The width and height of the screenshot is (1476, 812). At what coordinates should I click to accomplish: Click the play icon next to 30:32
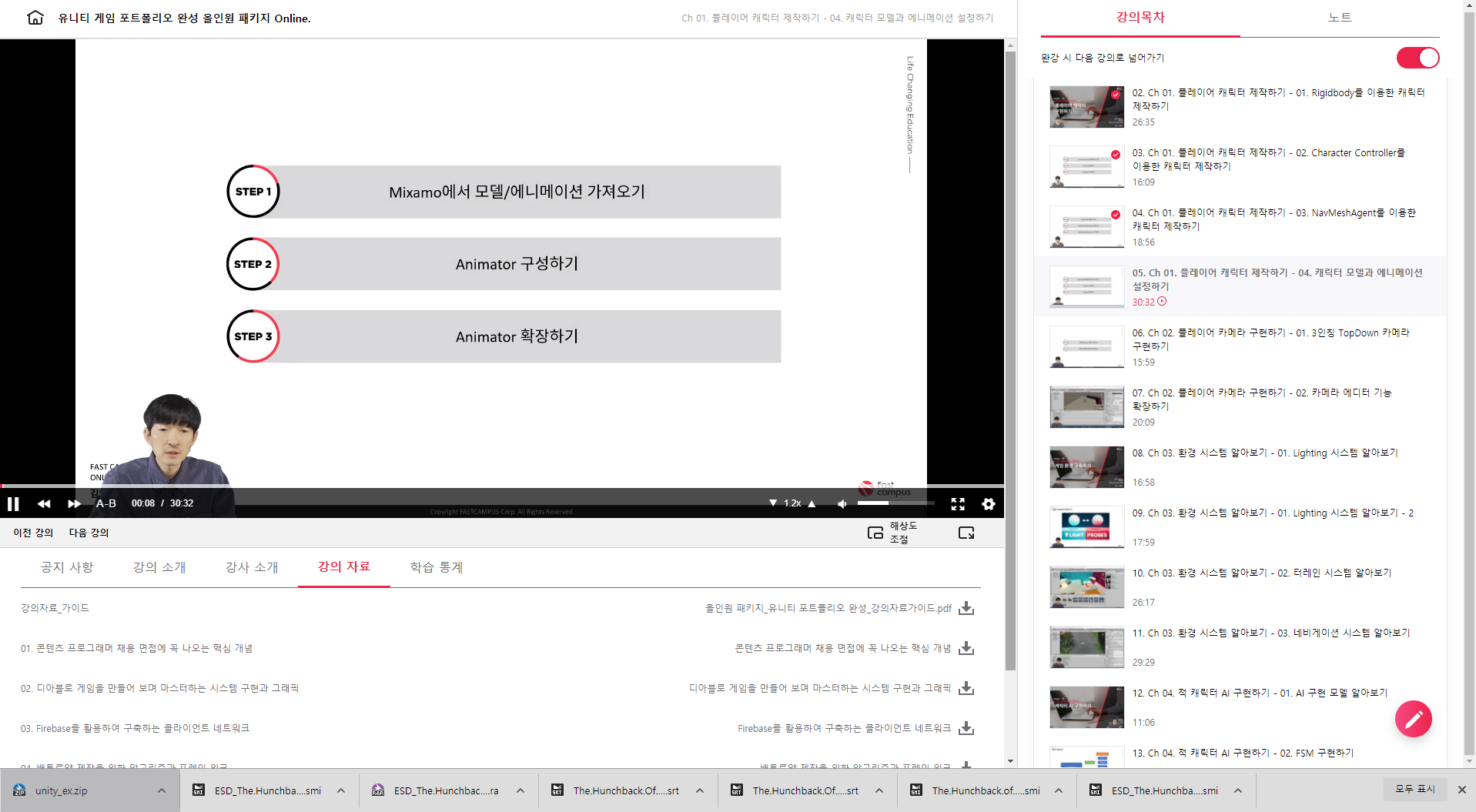(1162, 302)
